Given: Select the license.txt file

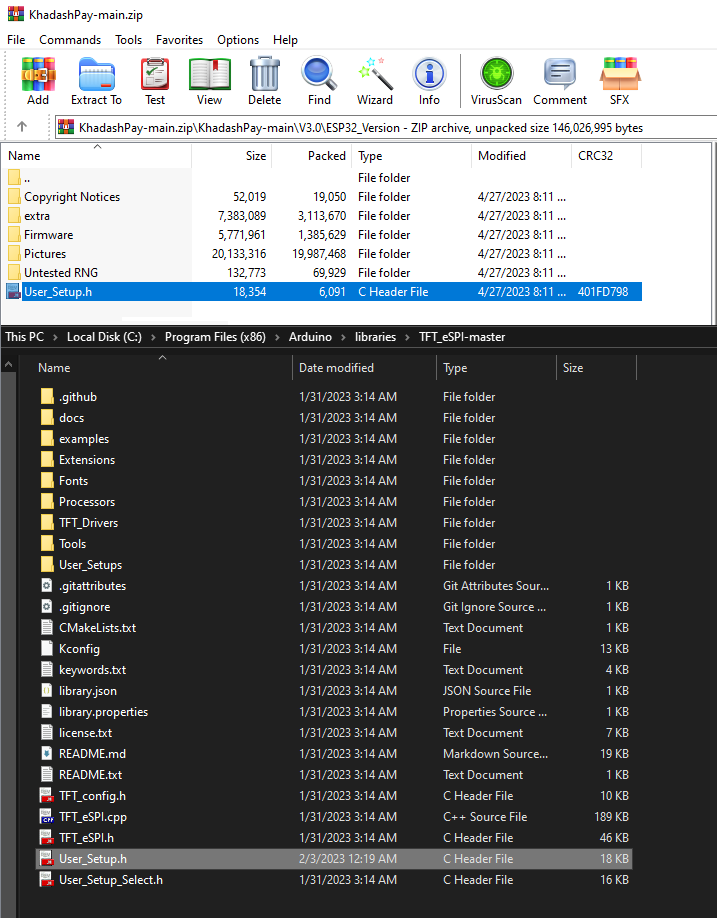Looking at the screenshot, I should (334, 732).
